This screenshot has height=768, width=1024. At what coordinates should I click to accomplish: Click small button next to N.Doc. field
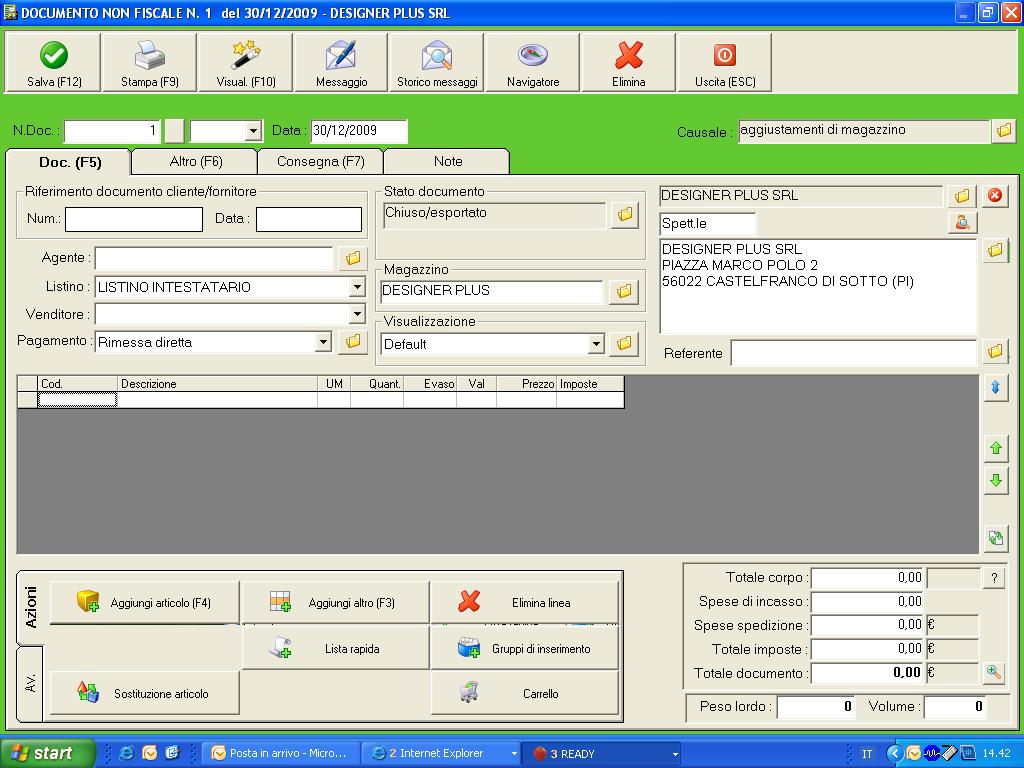174,131
